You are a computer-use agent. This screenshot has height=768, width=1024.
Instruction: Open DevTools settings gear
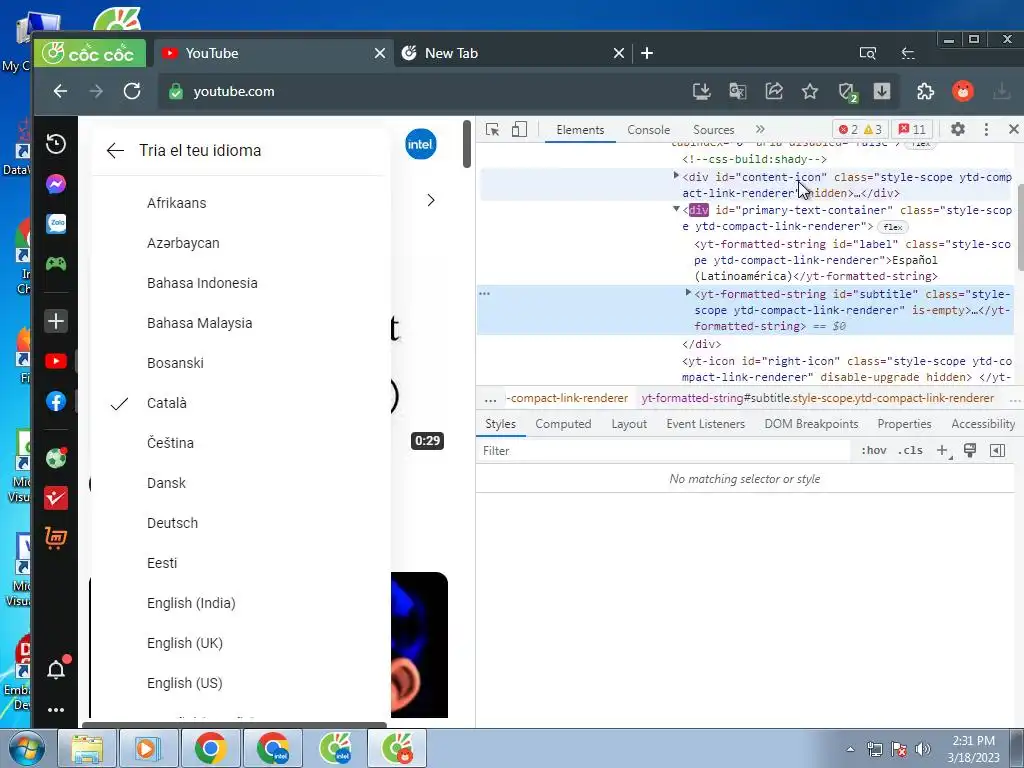(x=957, y=129)
